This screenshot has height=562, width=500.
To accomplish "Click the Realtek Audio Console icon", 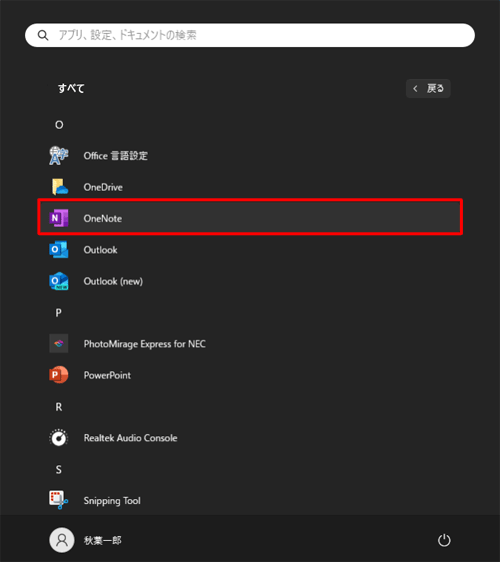I will tap(59, 438).
